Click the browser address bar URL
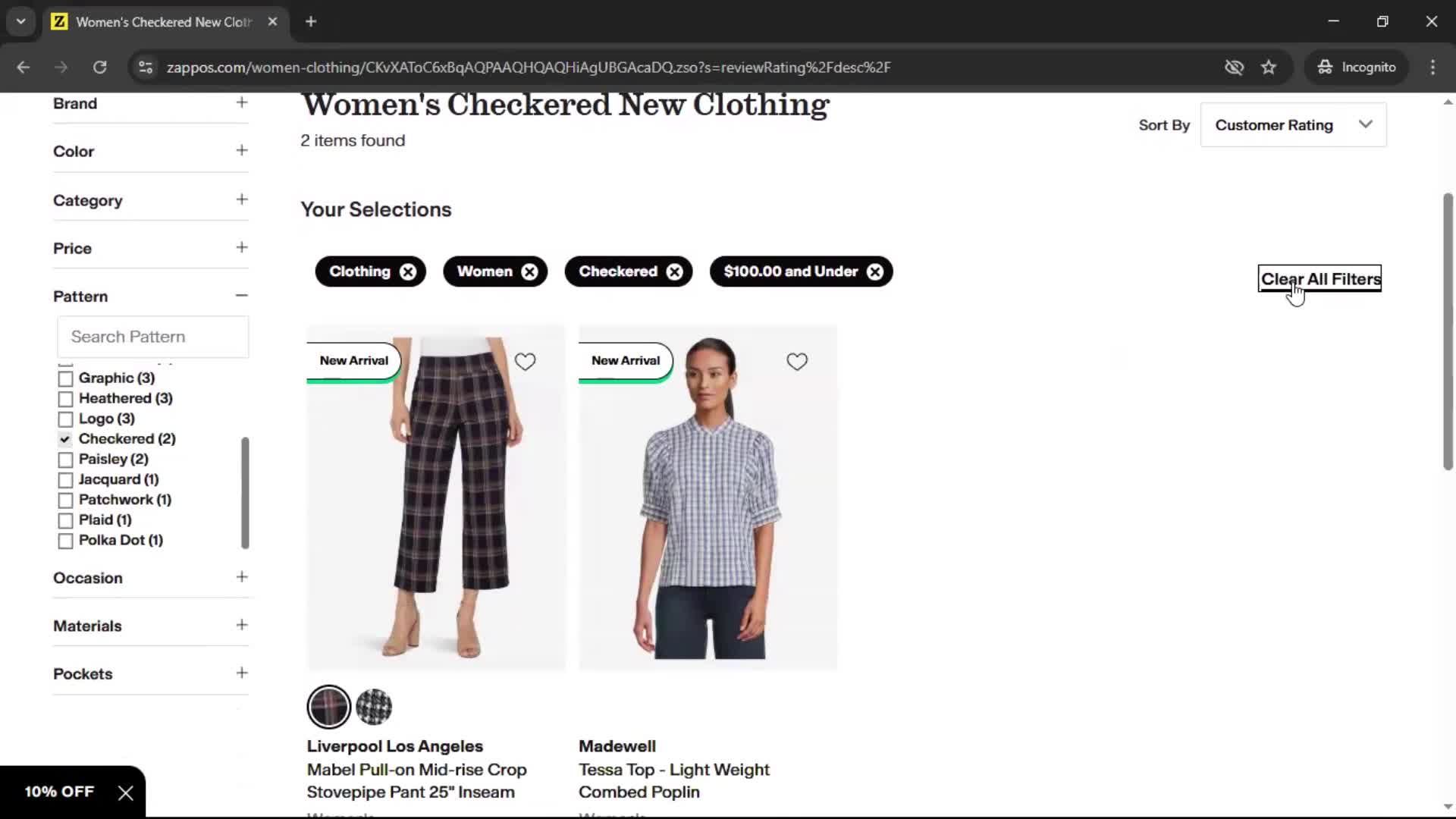This screenshot has height=819, width=1456. pos(529,67)
